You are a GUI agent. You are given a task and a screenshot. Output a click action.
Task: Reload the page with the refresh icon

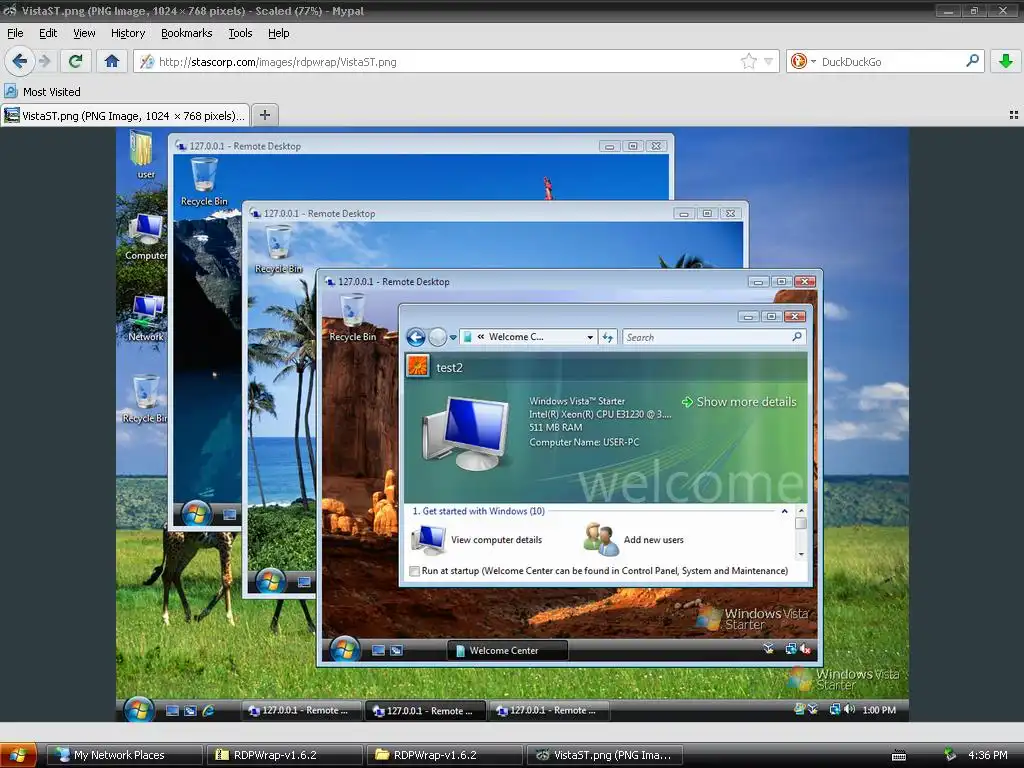(x=75, y=61)
